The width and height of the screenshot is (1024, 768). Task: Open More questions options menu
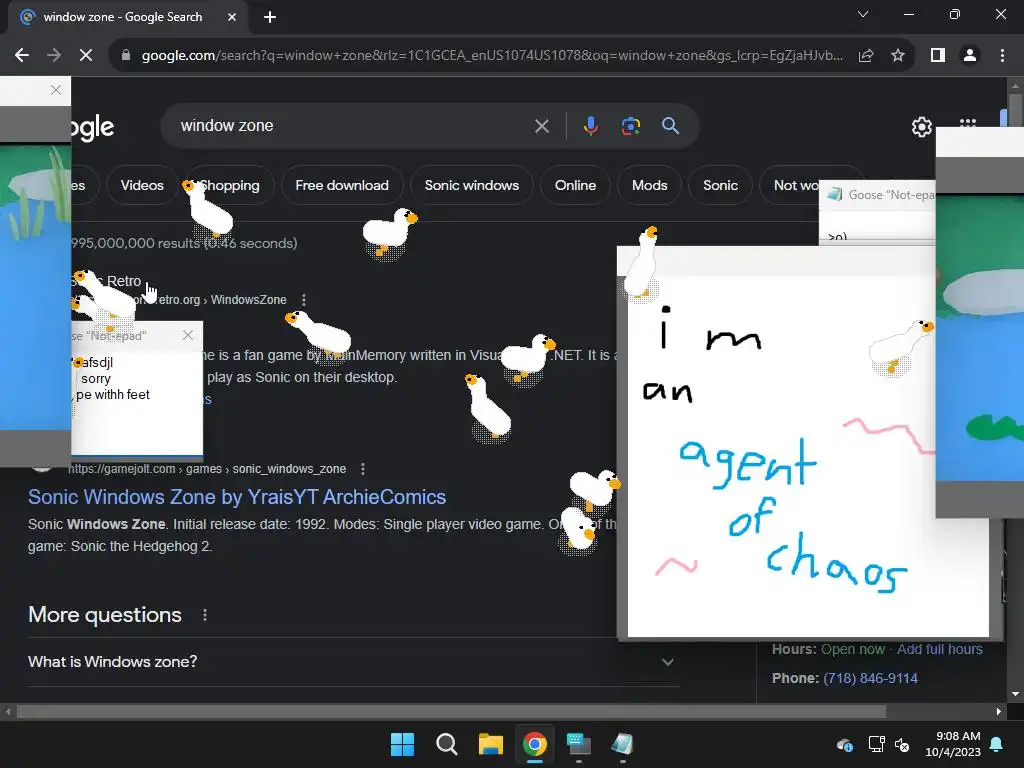204,615
